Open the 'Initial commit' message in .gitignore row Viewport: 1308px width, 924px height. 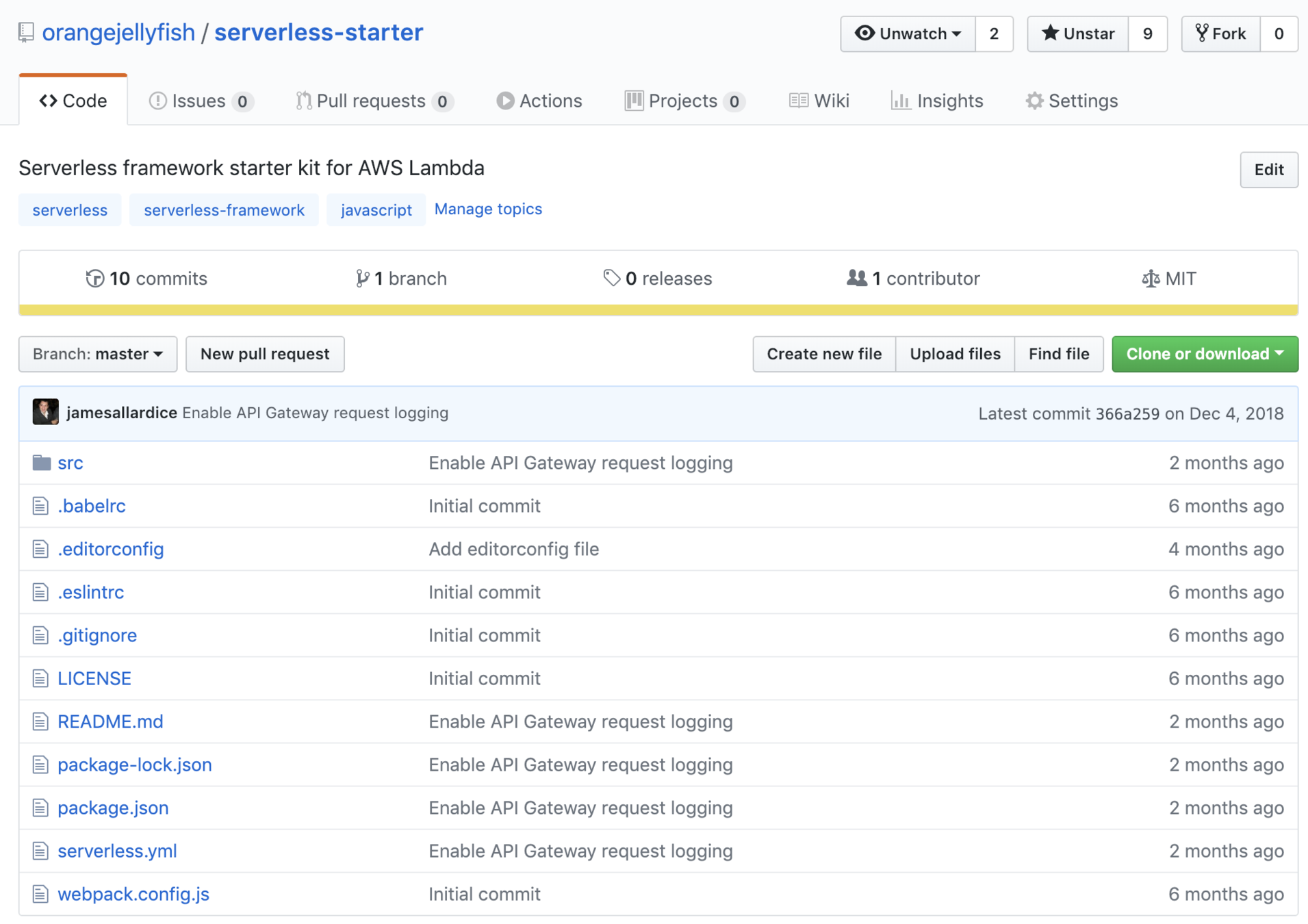[x=485, y=635]
